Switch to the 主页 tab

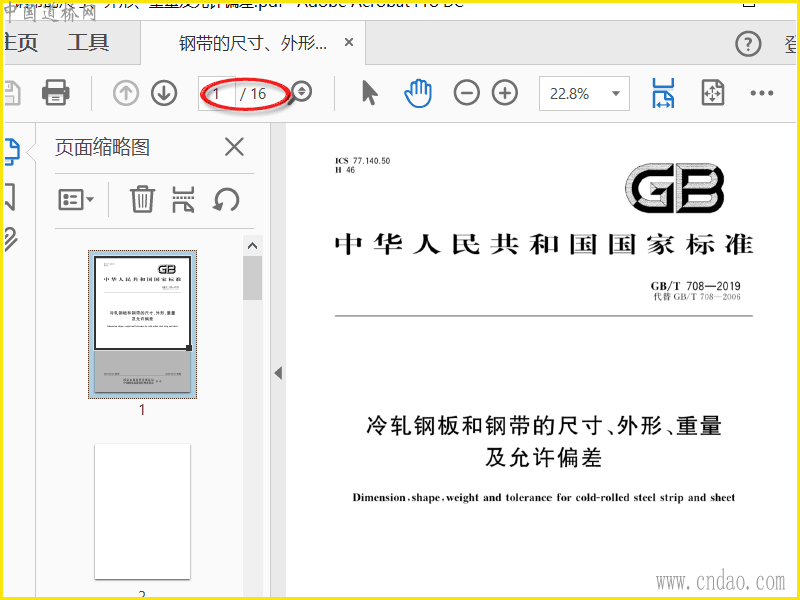(x=20, y=42)
